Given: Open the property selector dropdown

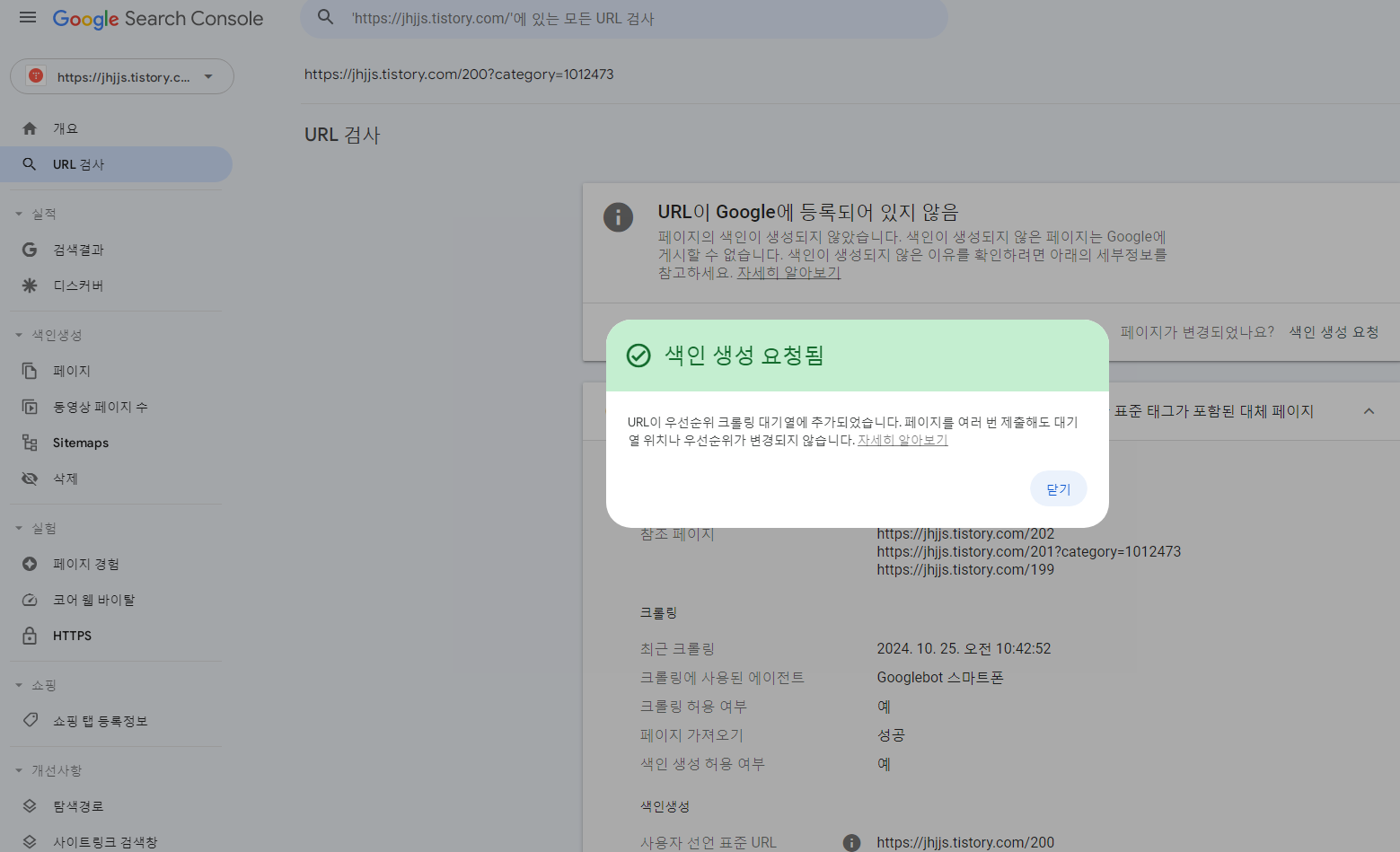Looking at the screenshot, I should (122, 76).
